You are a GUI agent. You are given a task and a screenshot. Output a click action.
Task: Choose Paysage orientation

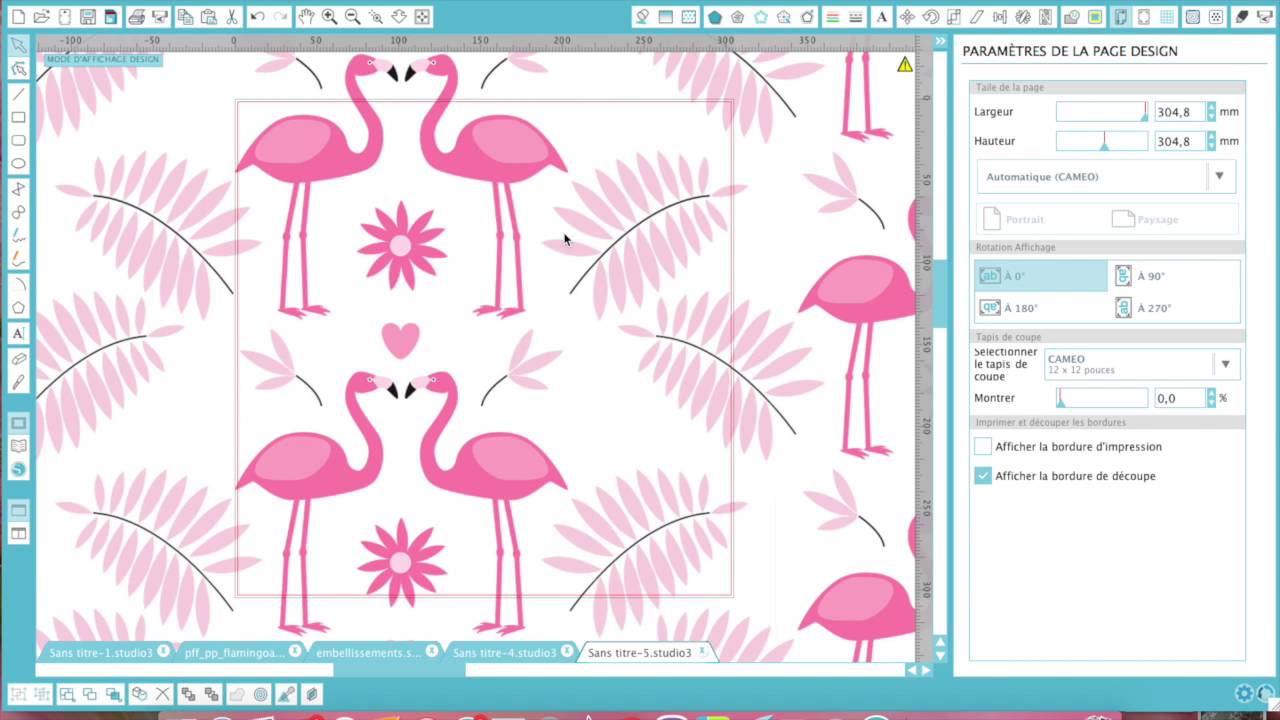pyautogui.click(x=1147, y=219)
